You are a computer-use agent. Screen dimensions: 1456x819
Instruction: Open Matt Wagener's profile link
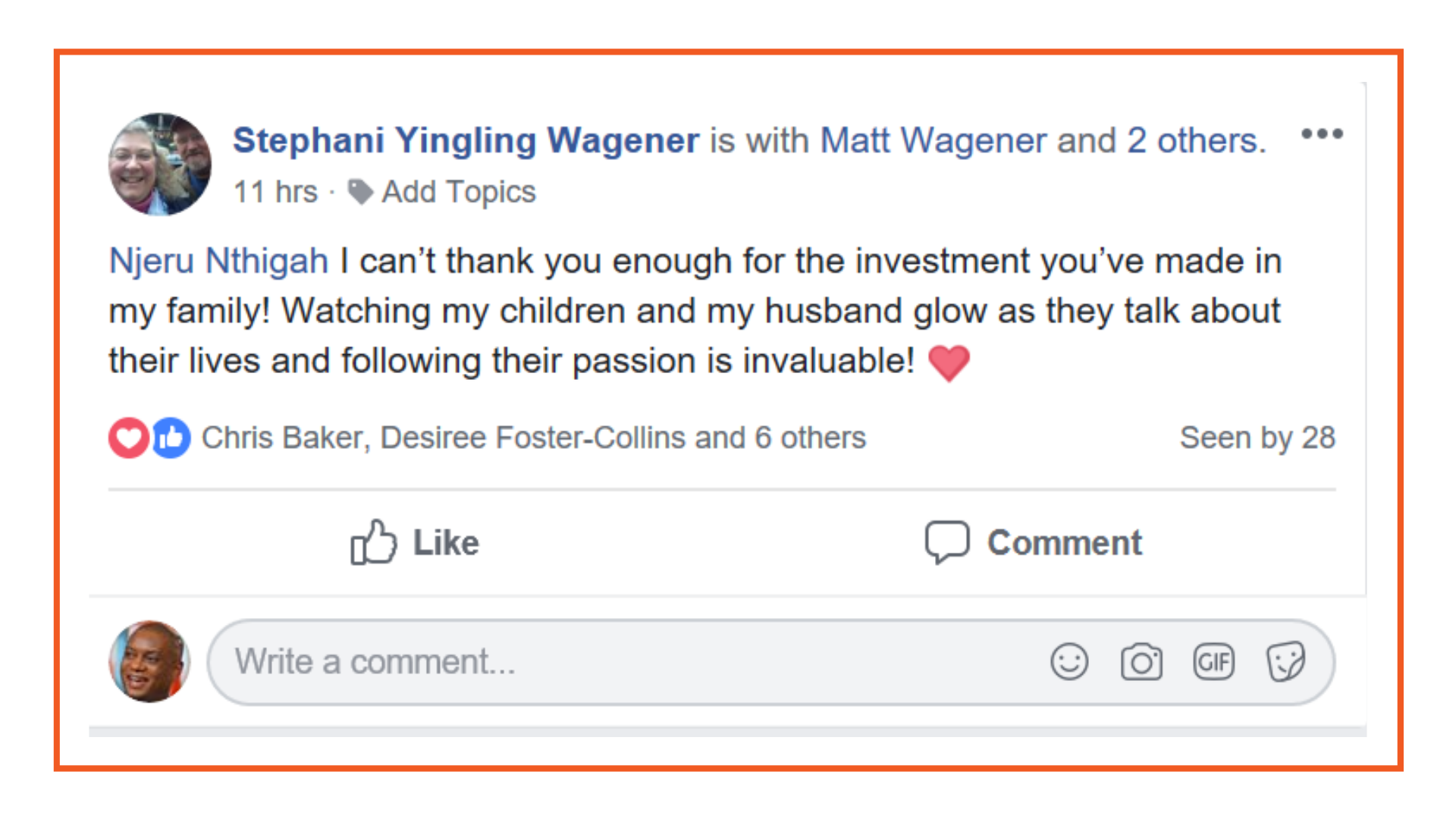click(x=933, y=140)
